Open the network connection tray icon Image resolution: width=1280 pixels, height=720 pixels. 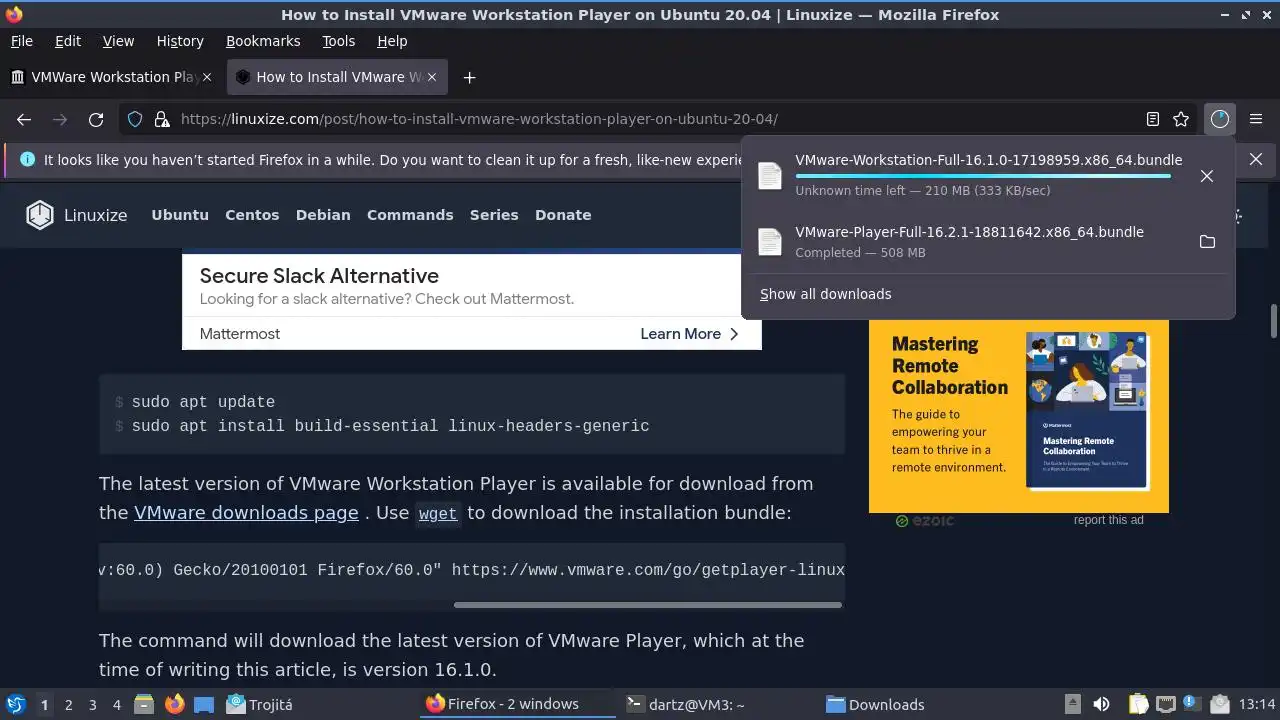(x=1165, y=704)
